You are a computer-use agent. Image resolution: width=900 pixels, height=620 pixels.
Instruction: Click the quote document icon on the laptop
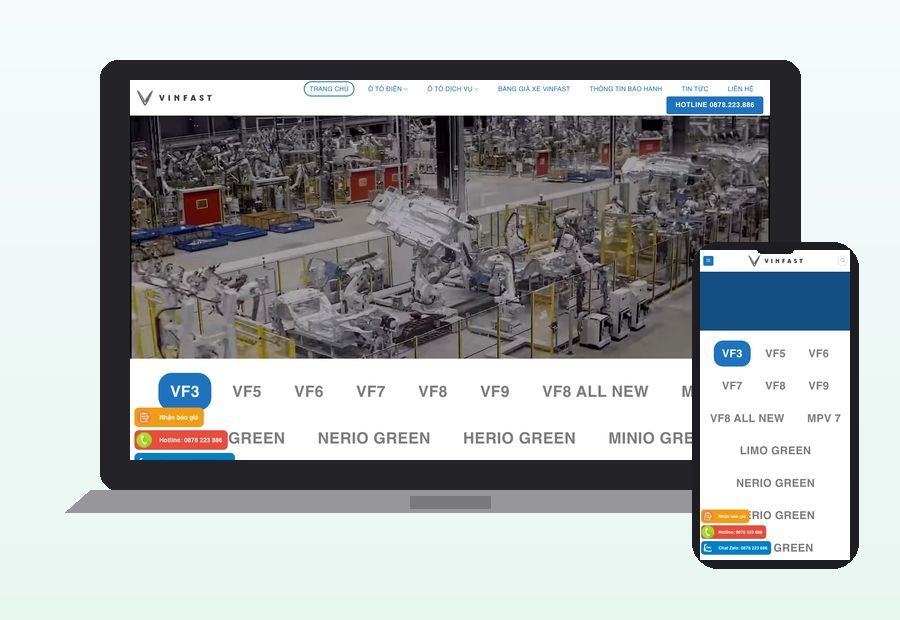tap(145, 417)
